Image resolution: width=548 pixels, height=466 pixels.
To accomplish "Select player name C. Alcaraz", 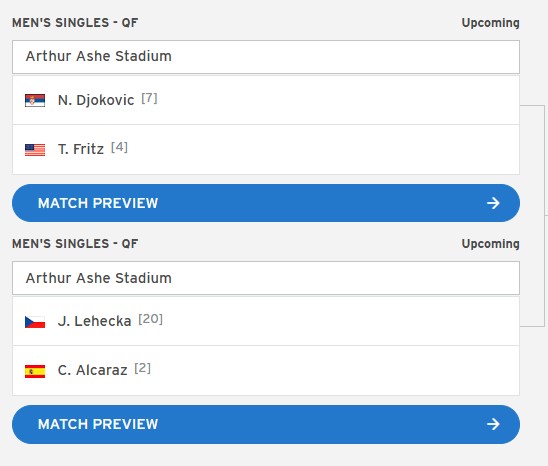I will click(92, 370).
